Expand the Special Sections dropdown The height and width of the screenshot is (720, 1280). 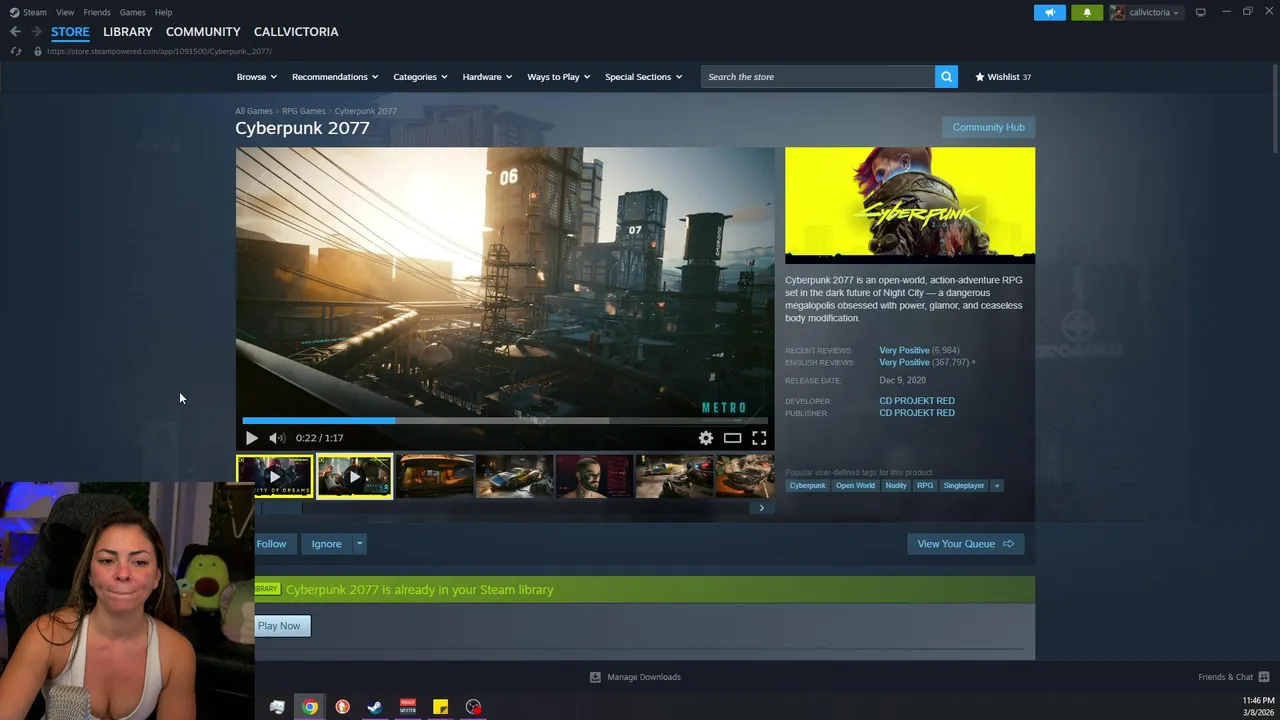click(x=643, y=77)
